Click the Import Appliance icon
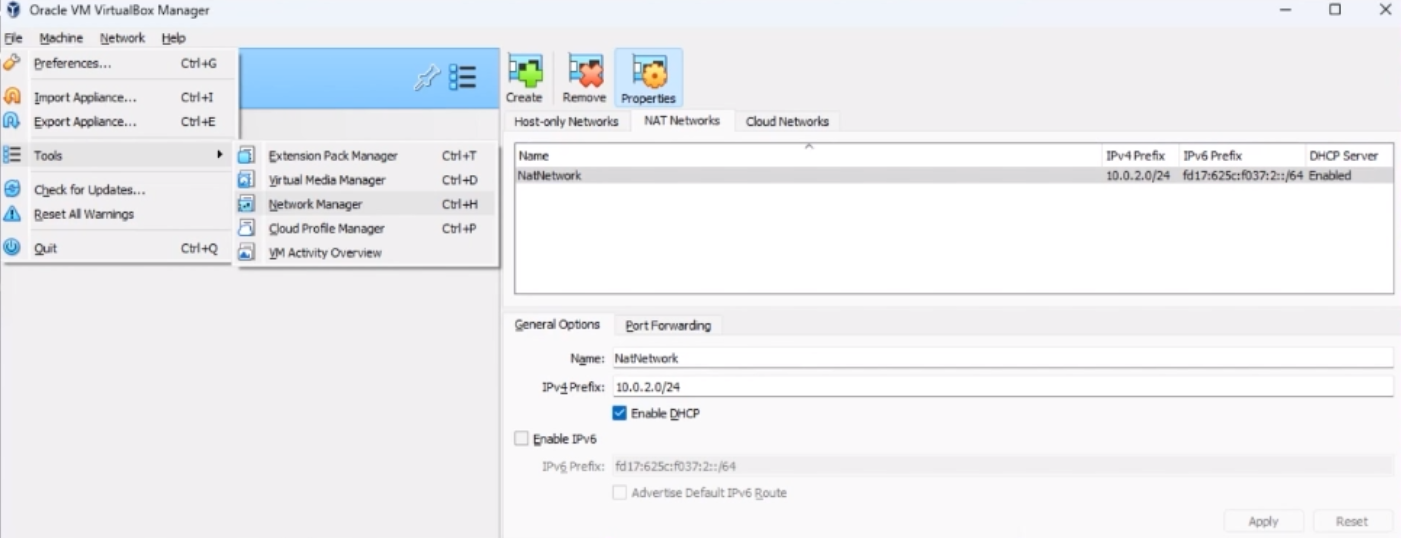1401x538 pixels. point(12,97)
